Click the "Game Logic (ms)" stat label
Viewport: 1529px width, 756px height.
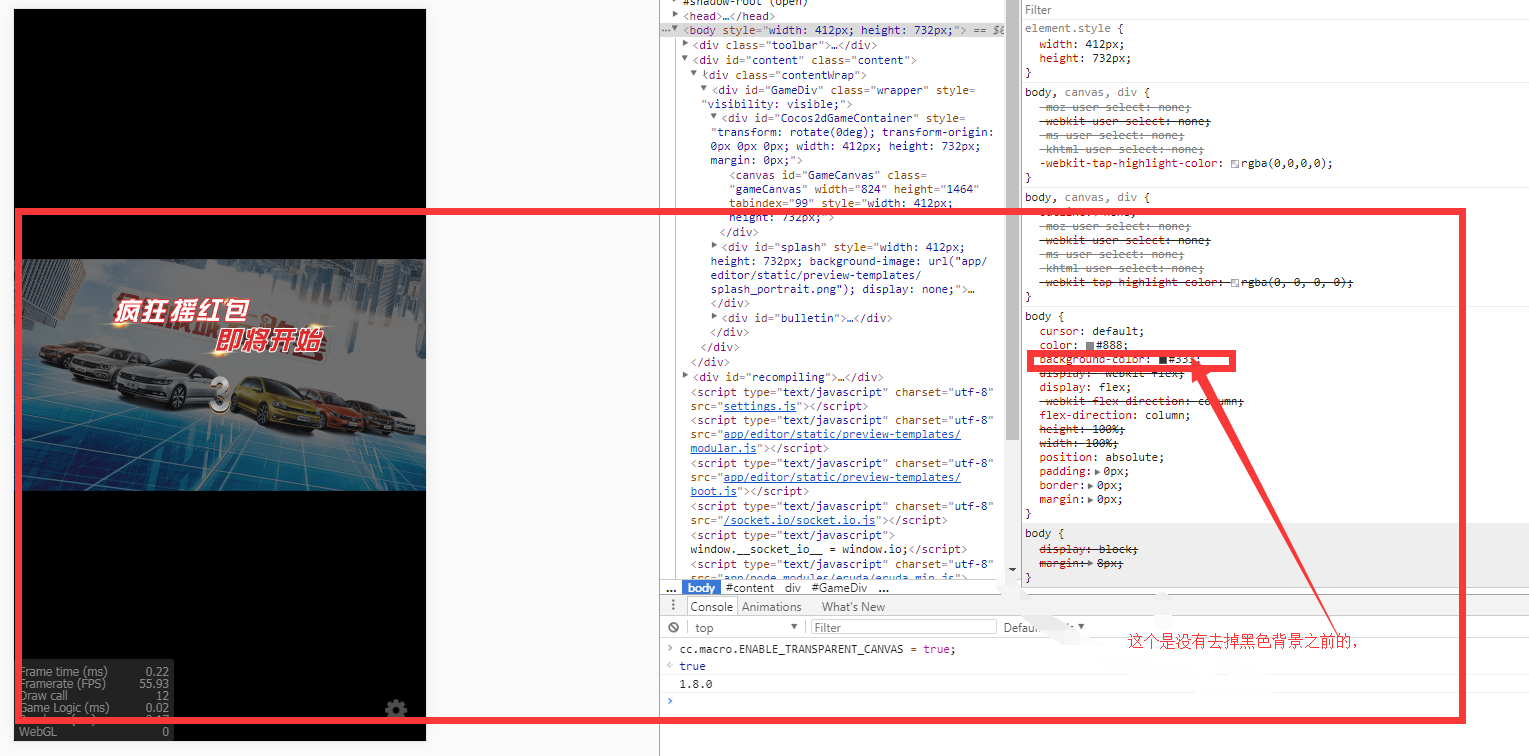pyautogui.click(x=64, y=708)
